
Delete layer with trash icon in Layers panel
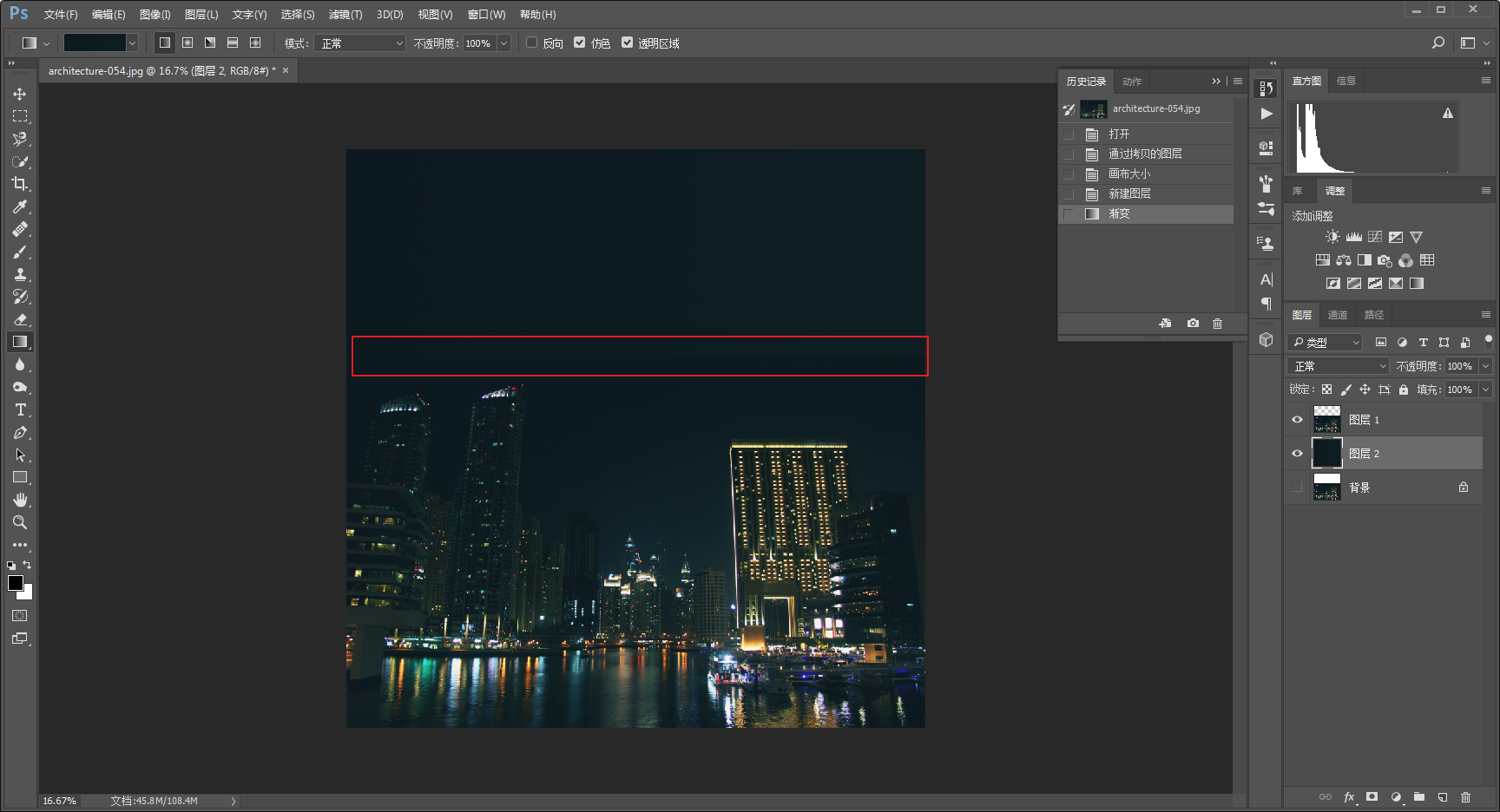pyautogui.click(x=1466, y=797)
